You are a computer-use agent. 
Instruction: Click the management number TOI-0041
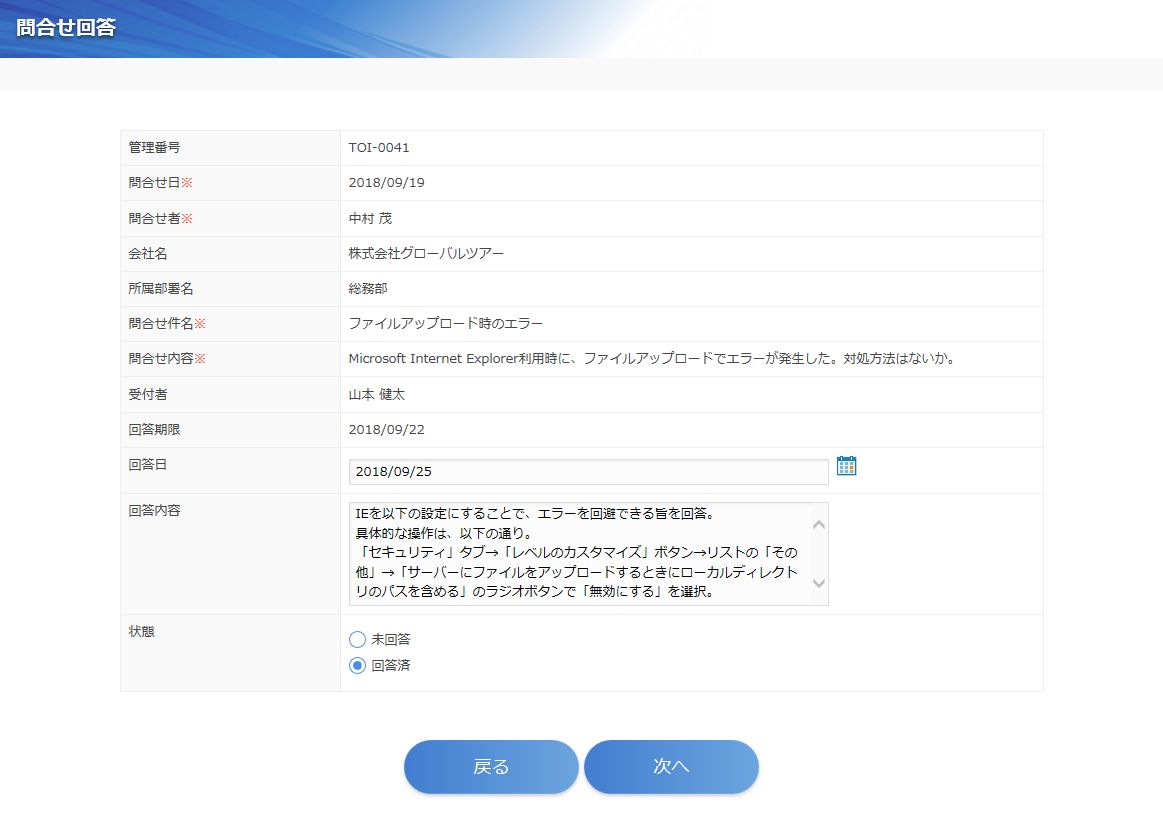point(379,148)
